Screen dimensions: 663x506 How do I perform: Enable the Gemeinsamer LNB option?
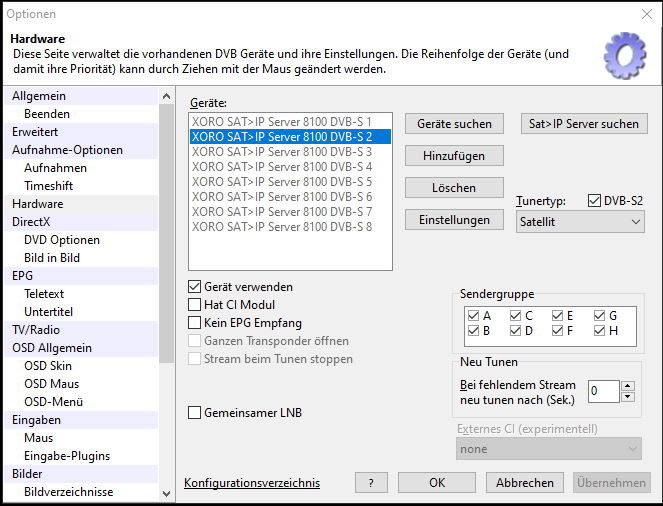click(x=195, y=413)
